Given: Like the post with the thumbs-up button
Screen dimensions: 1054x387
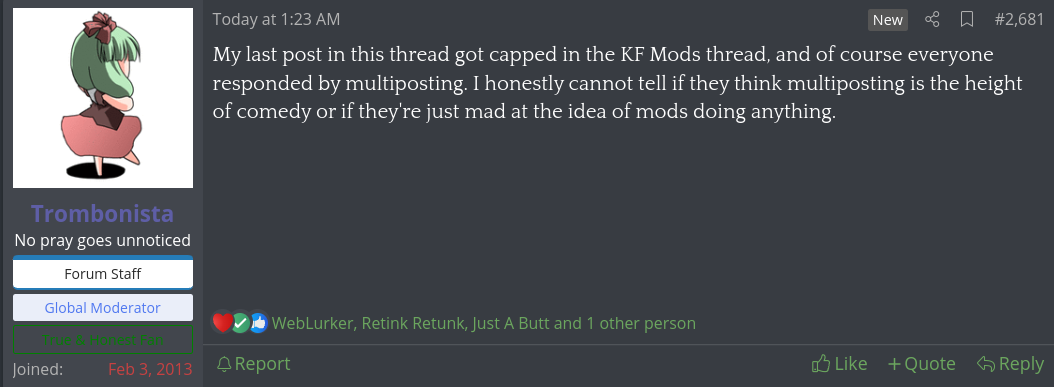Looking at the screenshot, I should tap(840, 364).
